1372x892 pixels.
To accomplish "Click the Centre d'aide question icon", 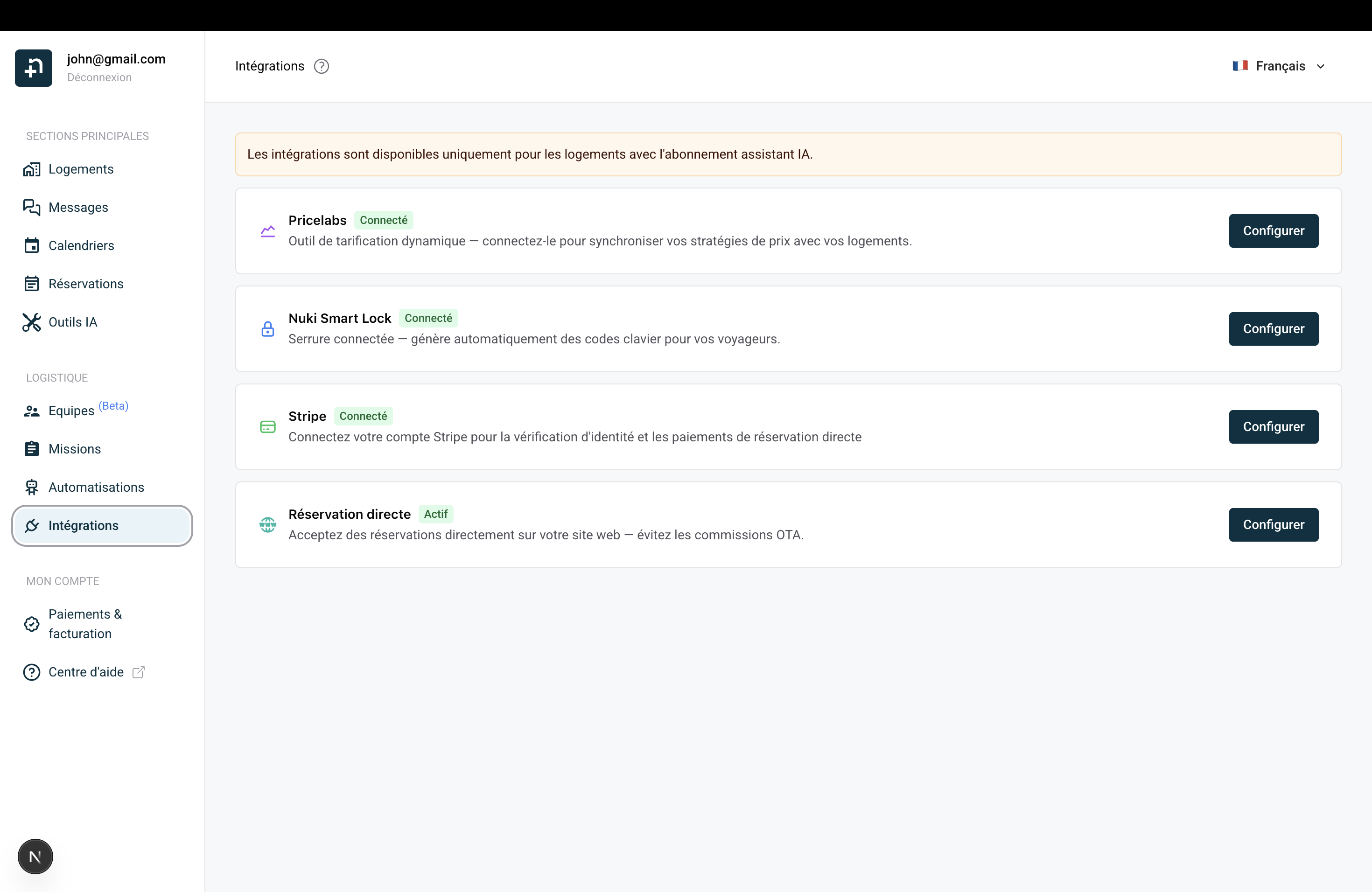I will (x=32, y=672).
